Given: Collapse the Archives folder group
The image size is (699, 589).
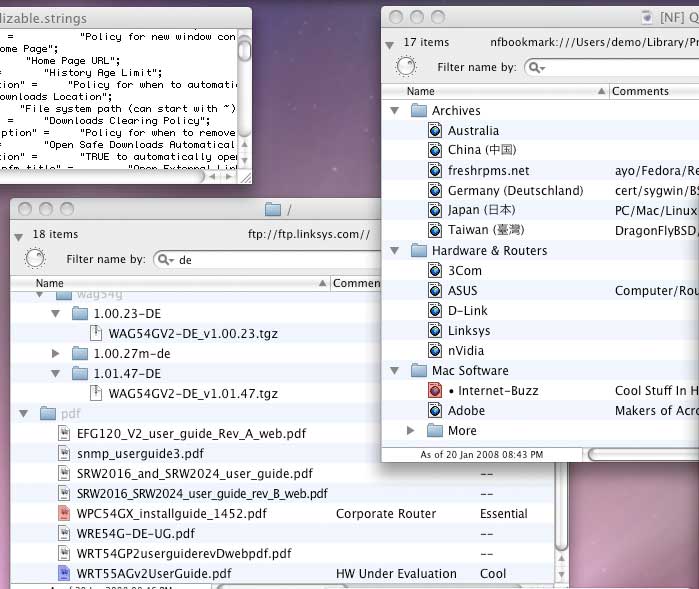Looking at the screenshot, I should click(x=395, y=111).
